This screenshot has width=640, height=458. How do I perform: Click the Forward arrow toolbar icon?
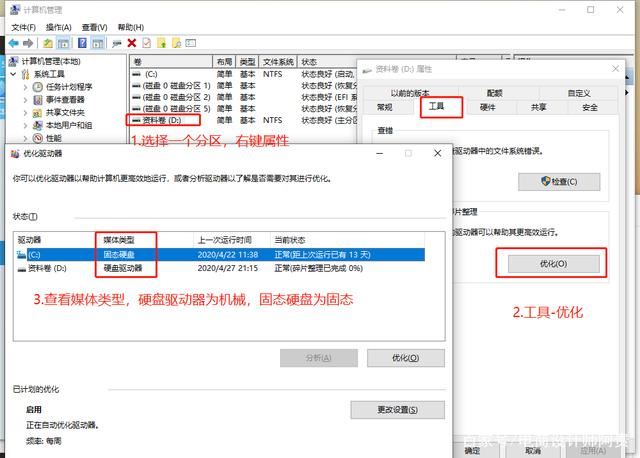(x=28, y=43)
